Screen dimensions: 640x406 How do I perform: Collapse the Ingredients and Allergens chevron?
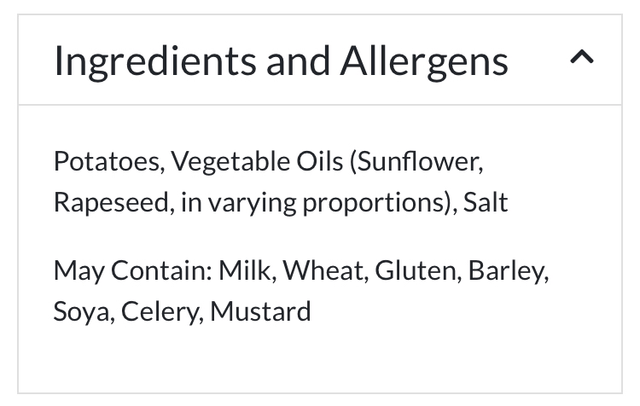tap(581, 59)
